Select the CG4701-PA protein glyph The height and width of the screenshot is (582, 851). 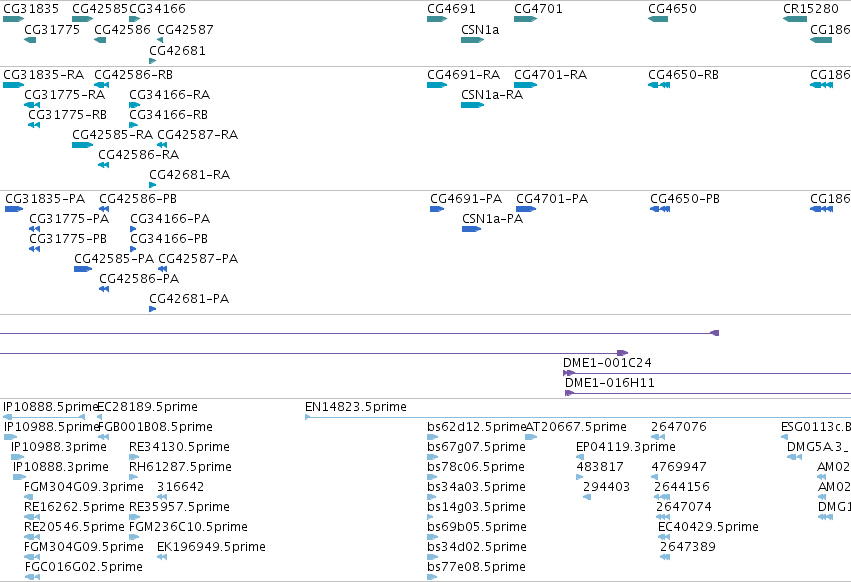click(x=526, y=209)
